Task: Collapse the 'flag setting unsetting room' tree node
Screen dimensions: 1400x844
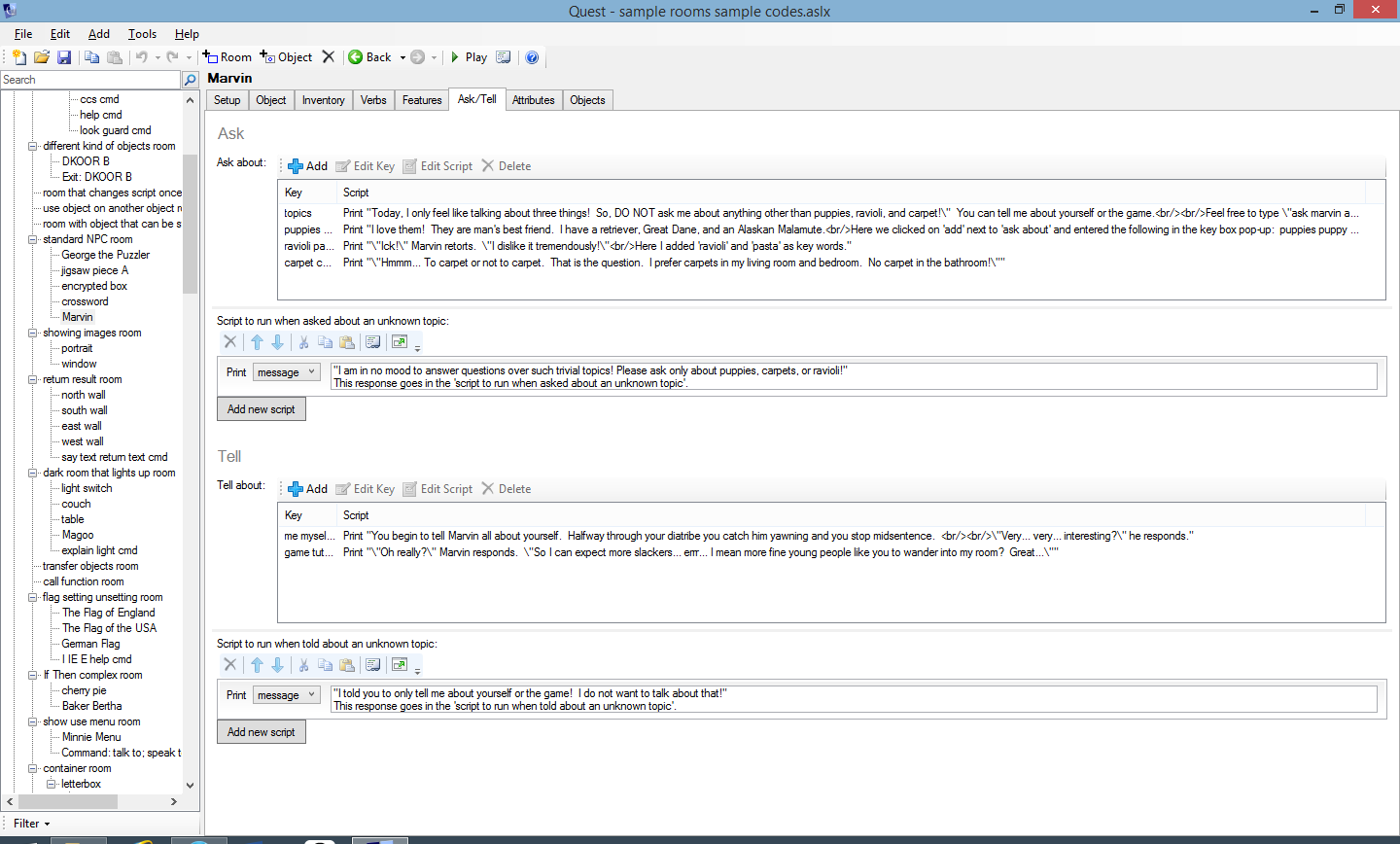Action: [x=31, y=597]
